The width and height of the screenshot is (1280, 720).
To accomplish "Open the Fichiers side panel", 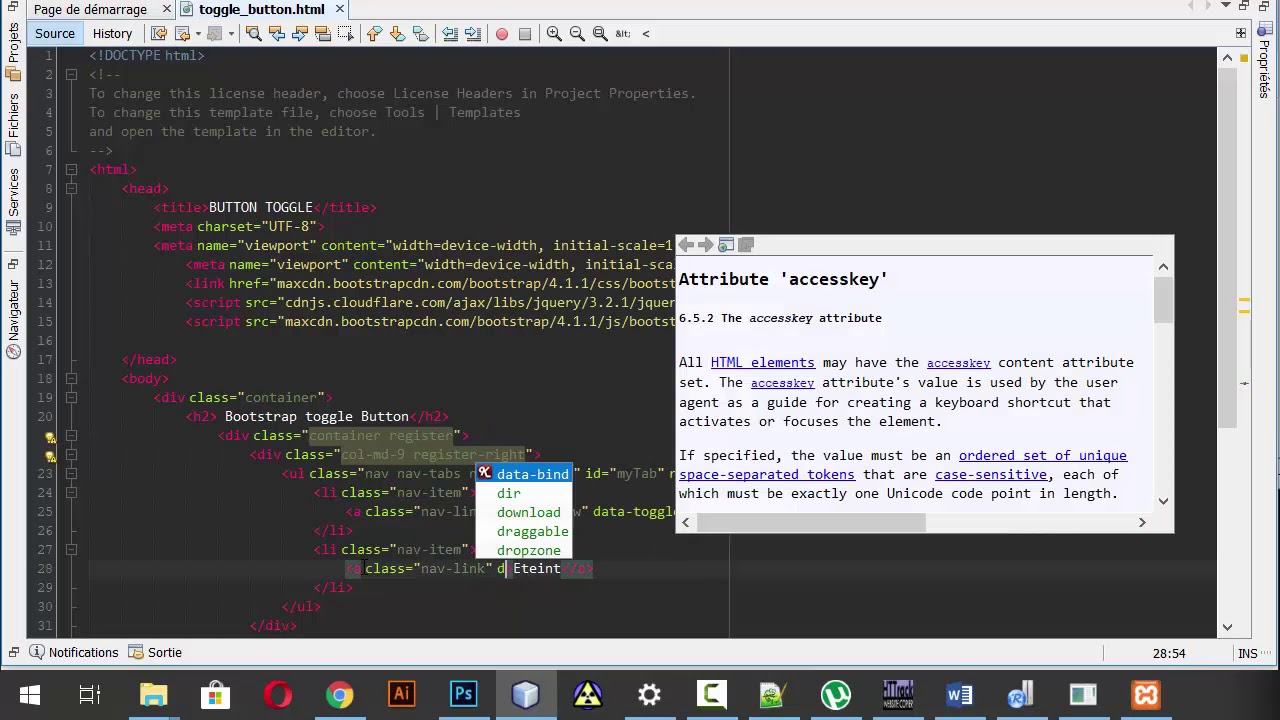I will tap(13, 123).
